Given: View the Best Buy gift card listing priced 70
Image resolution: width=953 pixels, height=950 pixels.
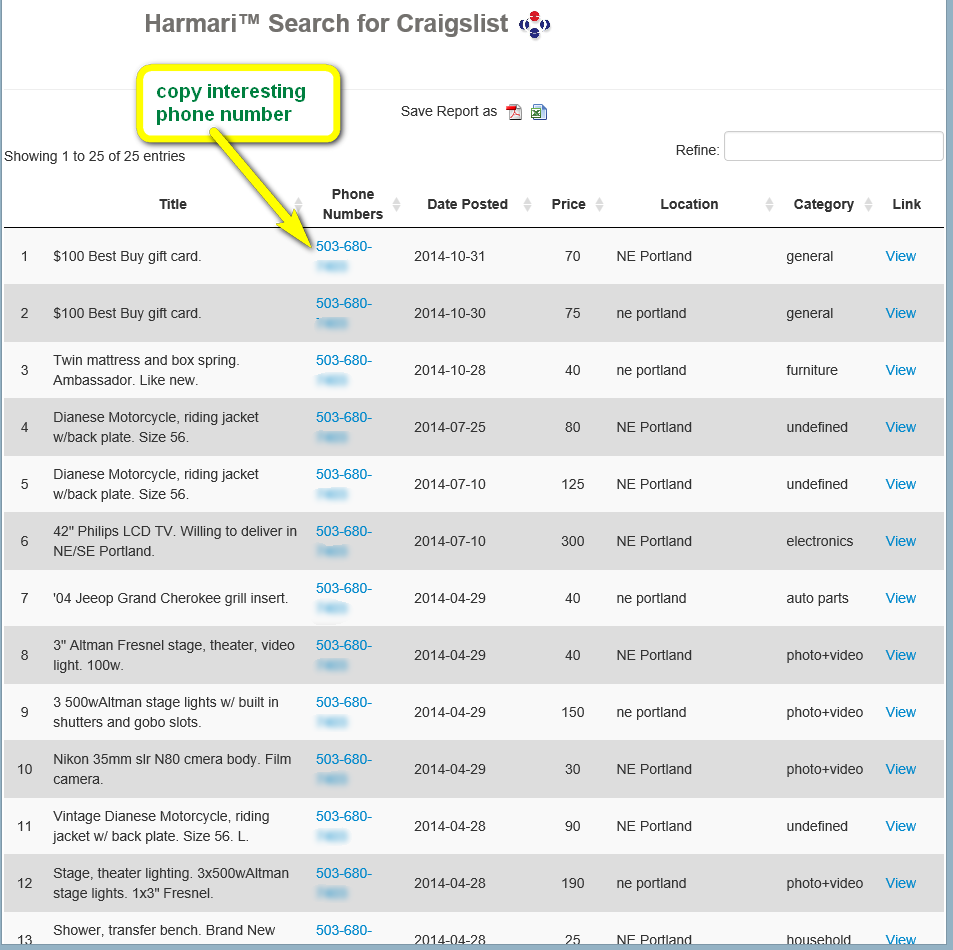Looking at the screenshot, I should pyautogui.click(x=900, y=256).
